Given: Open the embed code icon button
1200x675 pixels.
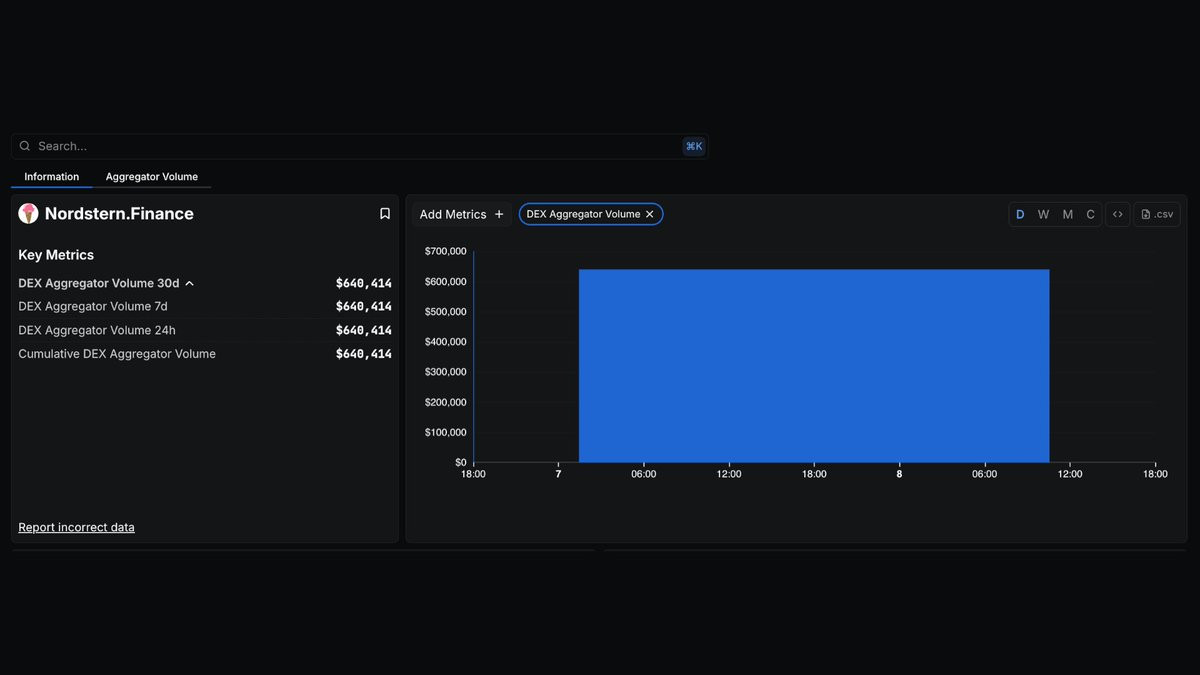Looking at the screenshot, I should 1118,214.
